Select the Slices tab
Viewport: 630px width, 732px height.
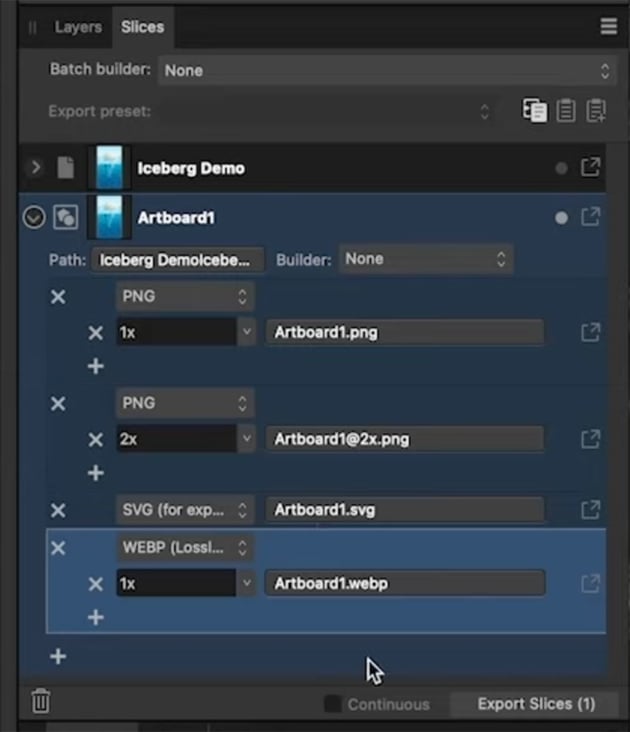coord(142,27)
